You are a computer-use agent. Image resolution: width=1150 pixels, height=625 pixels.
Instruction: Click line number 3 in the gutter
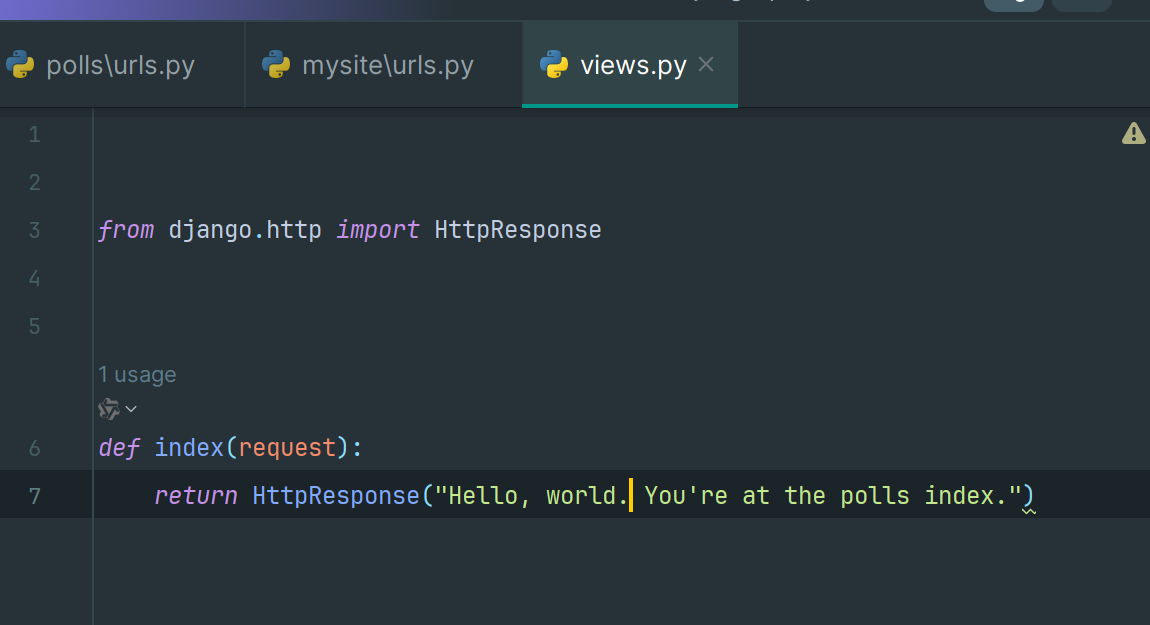click(x=35, y=230)
